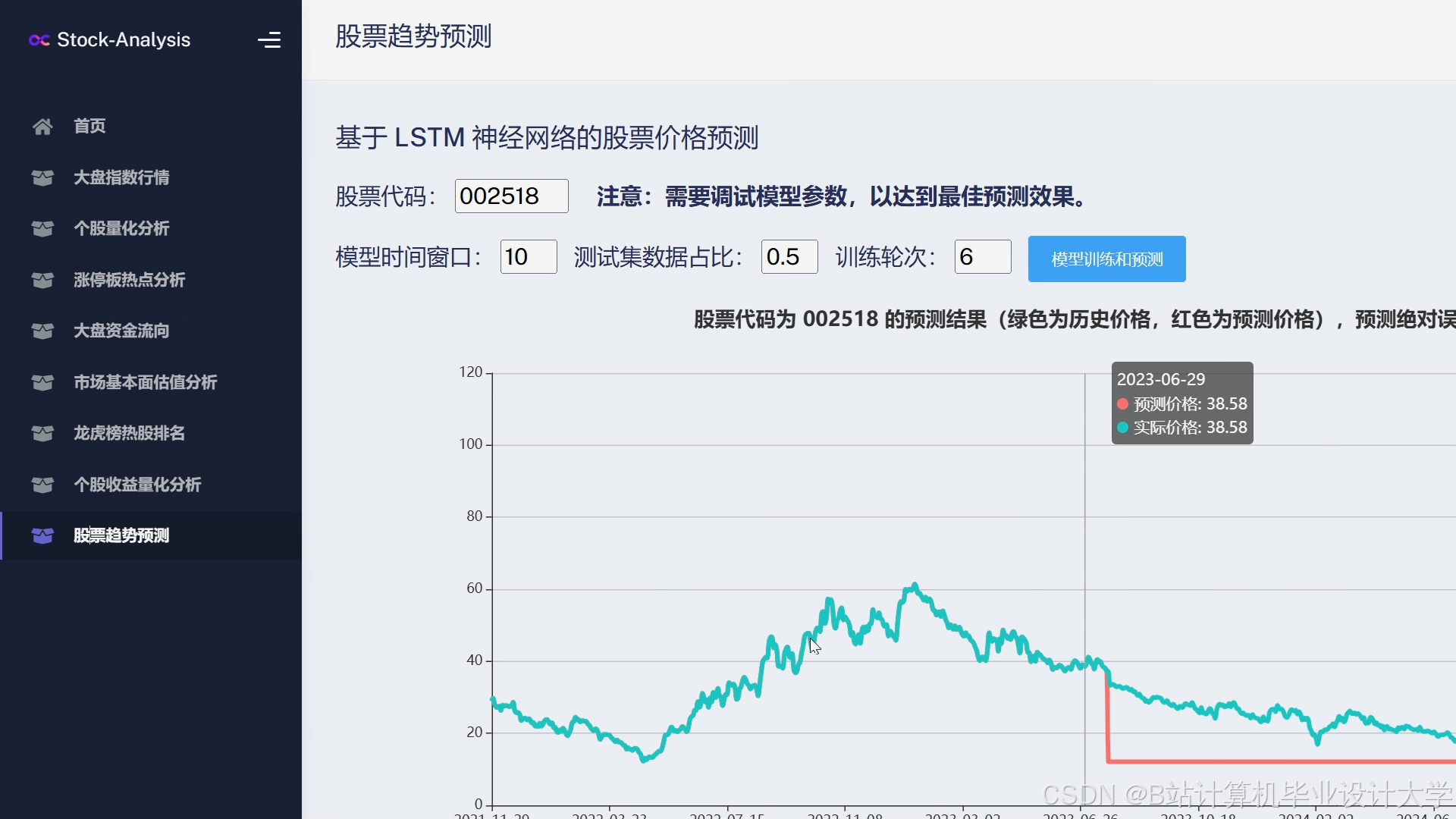
Task: Click the 测试集数据占比 field containing 0.5
Action: [789, 257]
